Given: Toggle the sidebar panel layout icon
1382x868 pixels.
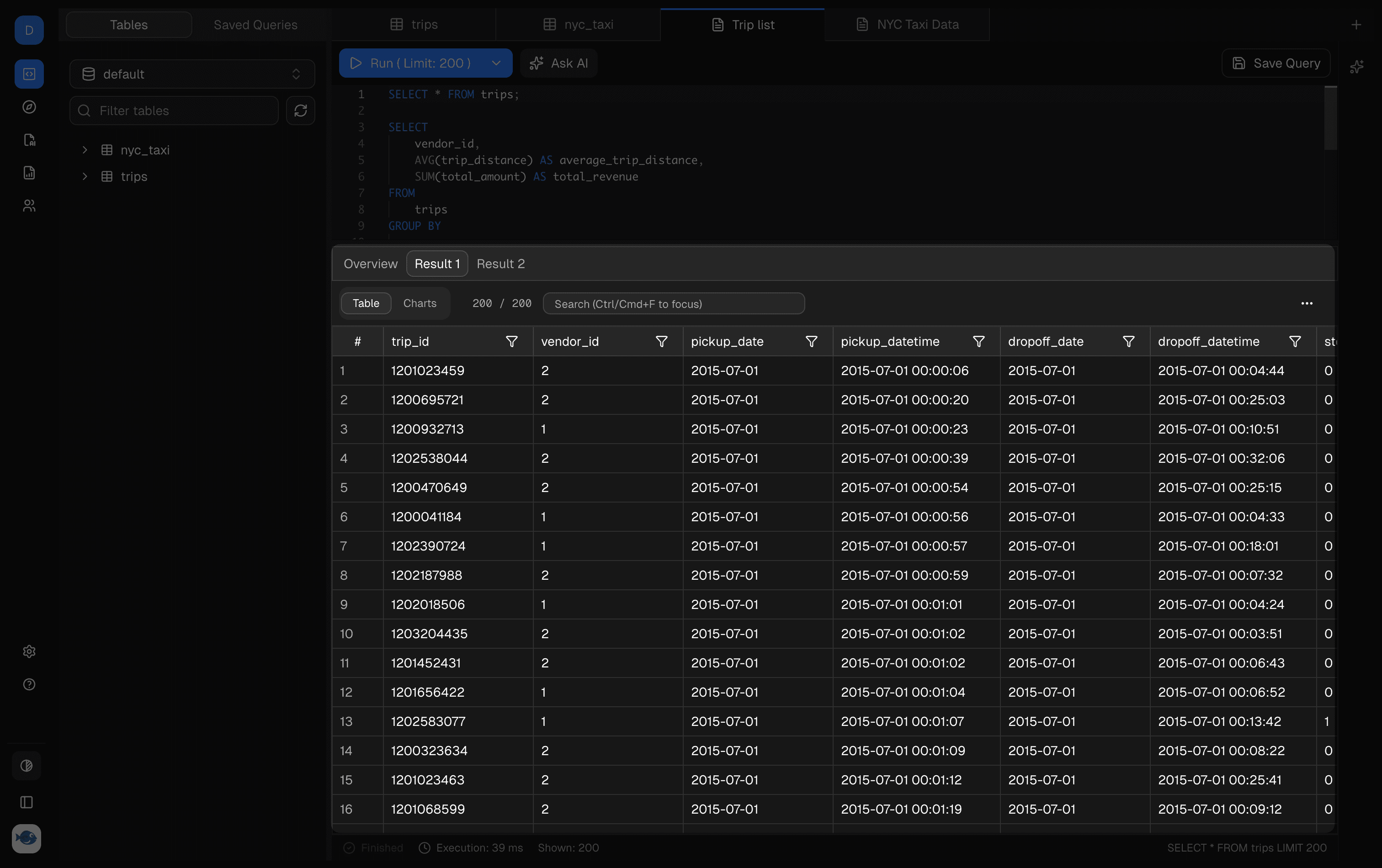Looking at the screenshot, I should (x=27, y=802).
